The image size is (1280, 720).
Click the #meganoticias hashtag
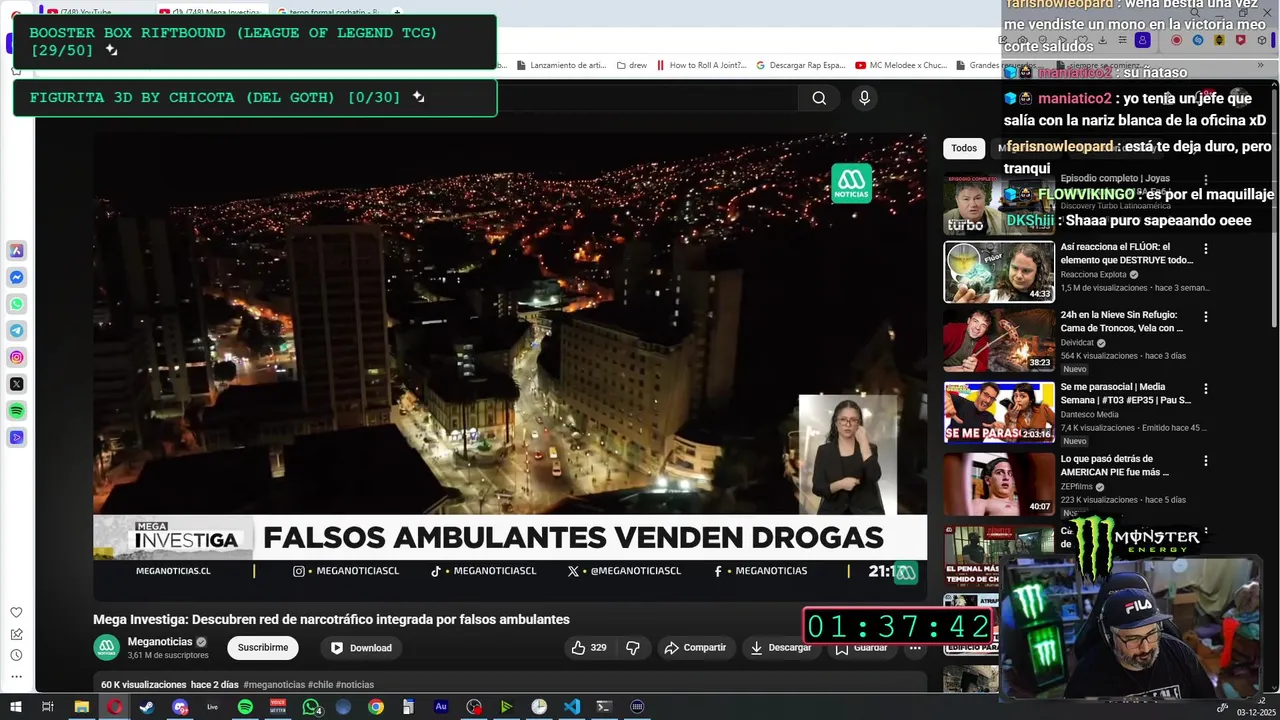click(274, 685)
